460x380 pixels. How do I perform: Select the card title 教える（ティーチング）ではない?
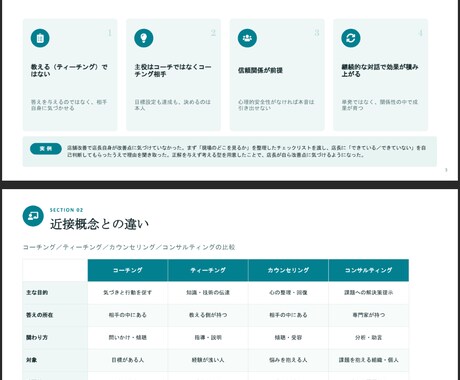click(69, 70)
